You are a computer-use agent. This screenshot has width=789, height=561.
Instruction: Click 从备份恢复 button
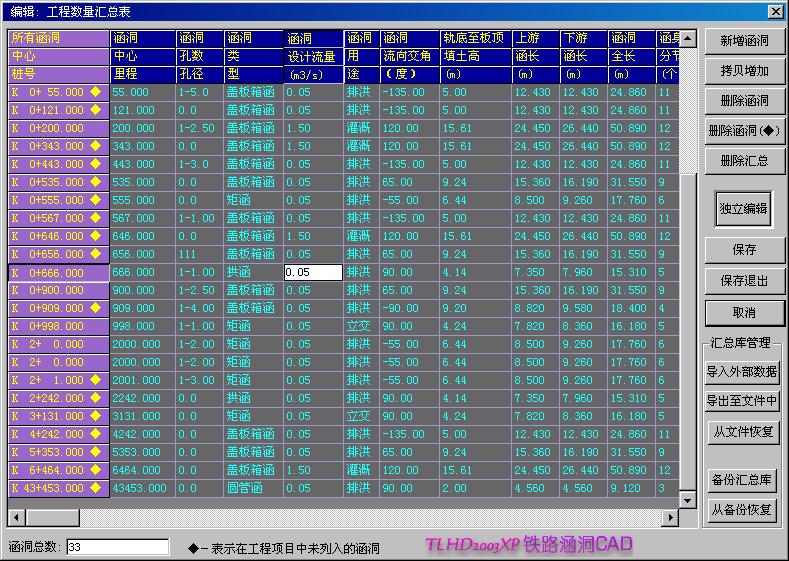tap(742, 510)
